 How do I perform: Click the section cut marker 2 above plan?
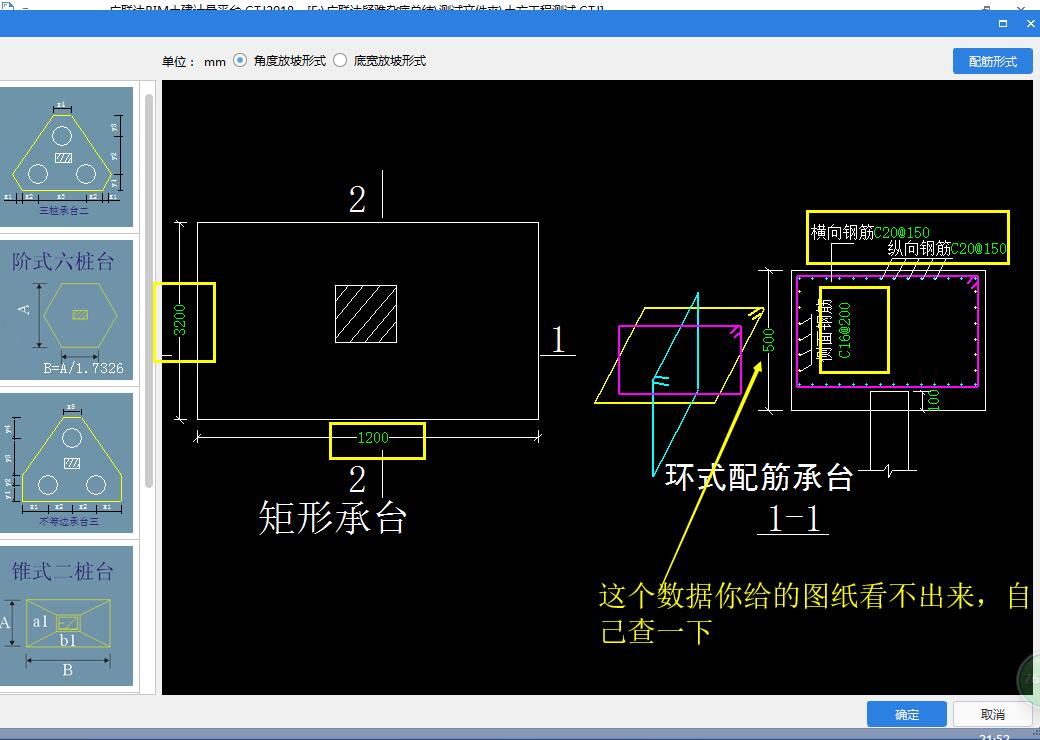pyautogui.click(x=356, y=200)
